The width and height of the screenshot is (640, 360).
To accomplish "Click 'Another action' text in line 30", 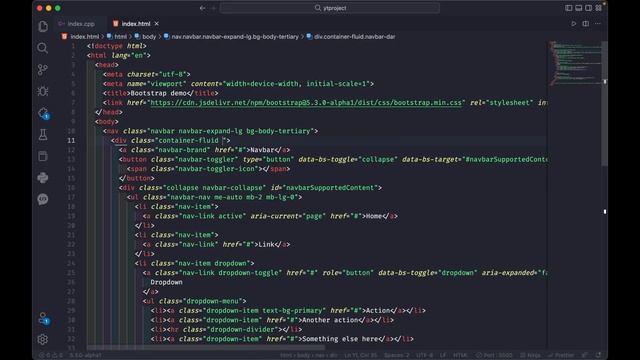I will pos(330,320).
